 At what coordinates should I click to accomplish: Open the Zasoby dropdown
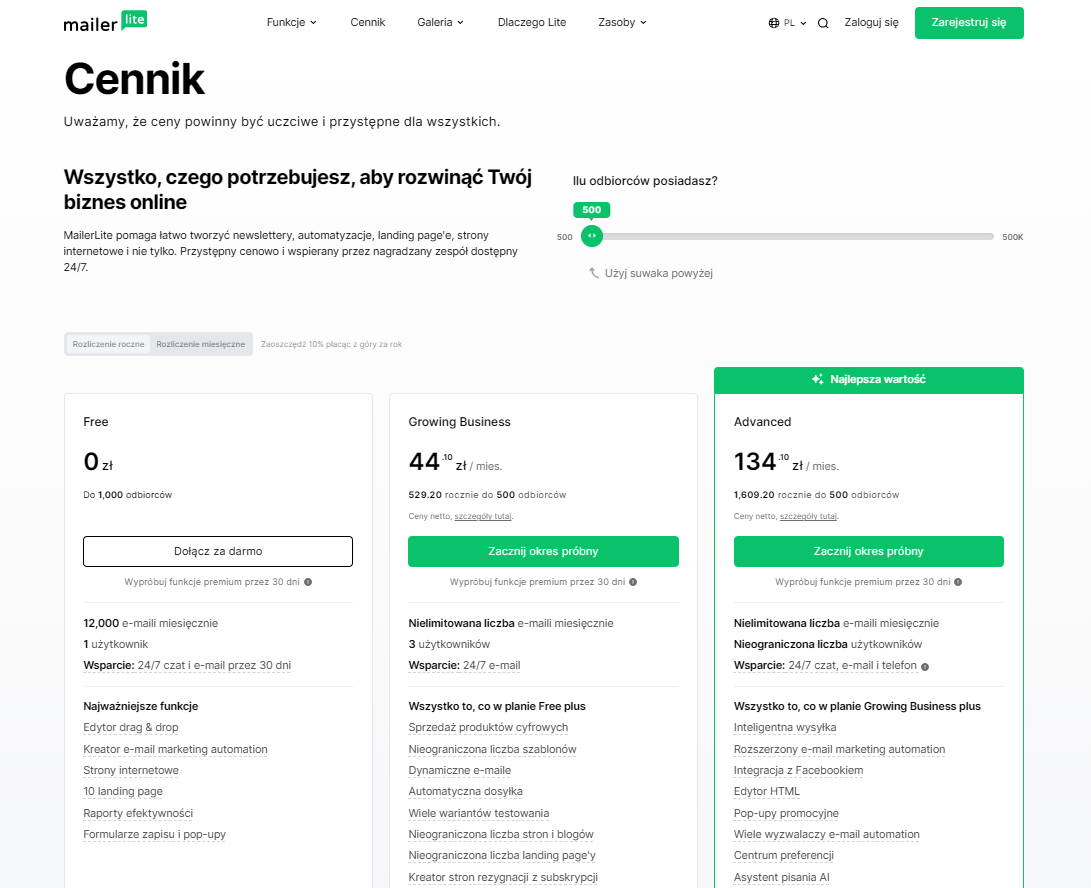(x=621, y=22)
